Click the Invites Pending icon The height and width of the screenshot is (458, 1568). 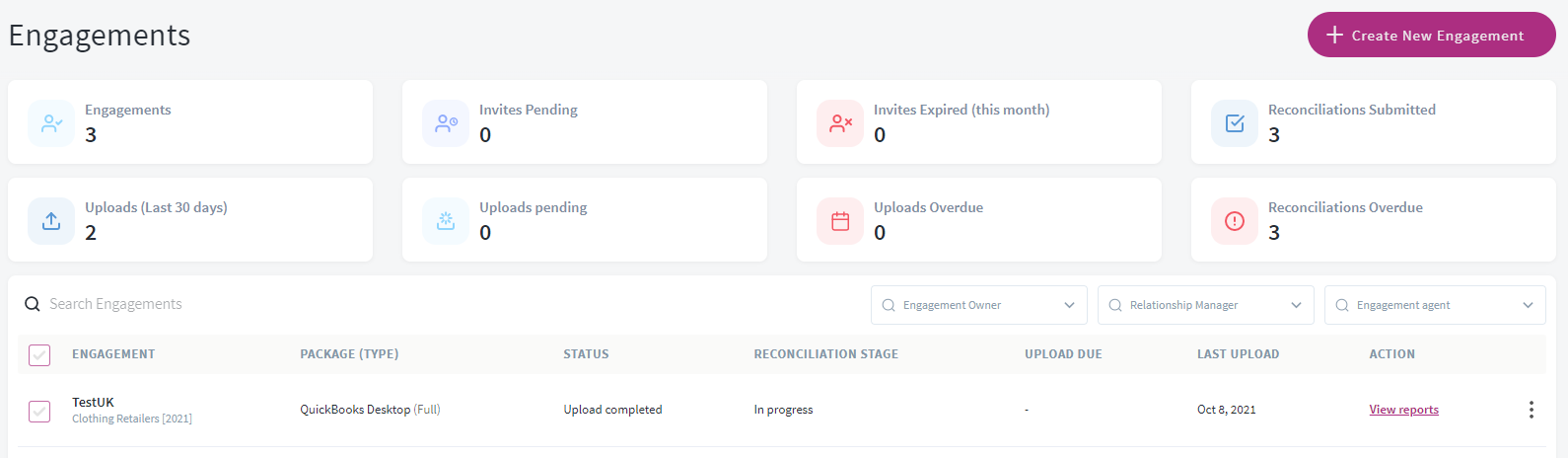(446, 123)
